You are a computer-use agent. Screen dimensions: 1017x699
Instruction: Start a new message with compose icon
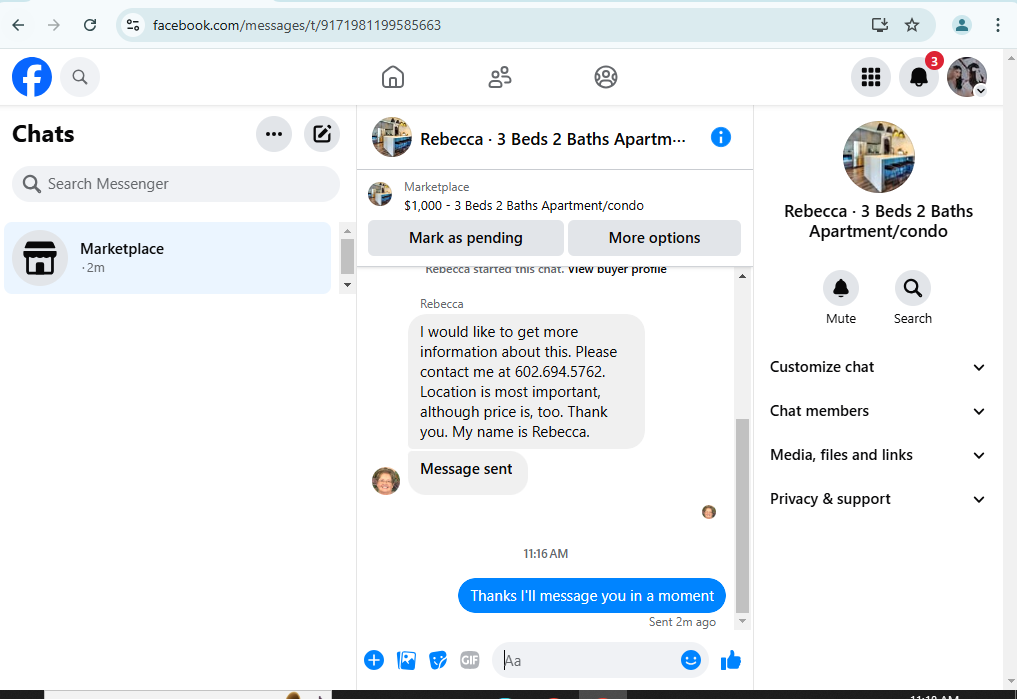point(322,134)
